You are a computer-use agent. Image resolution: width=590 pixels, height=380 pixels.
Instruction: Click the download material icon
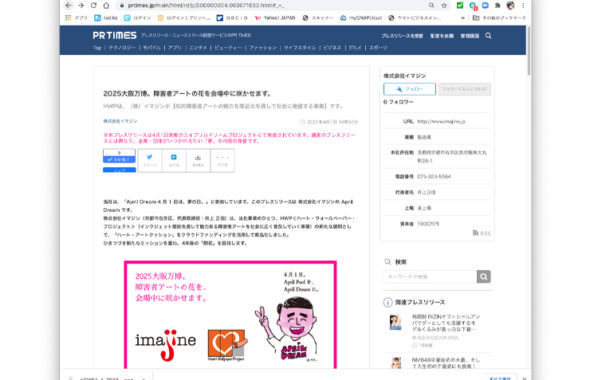click(198, 160)
